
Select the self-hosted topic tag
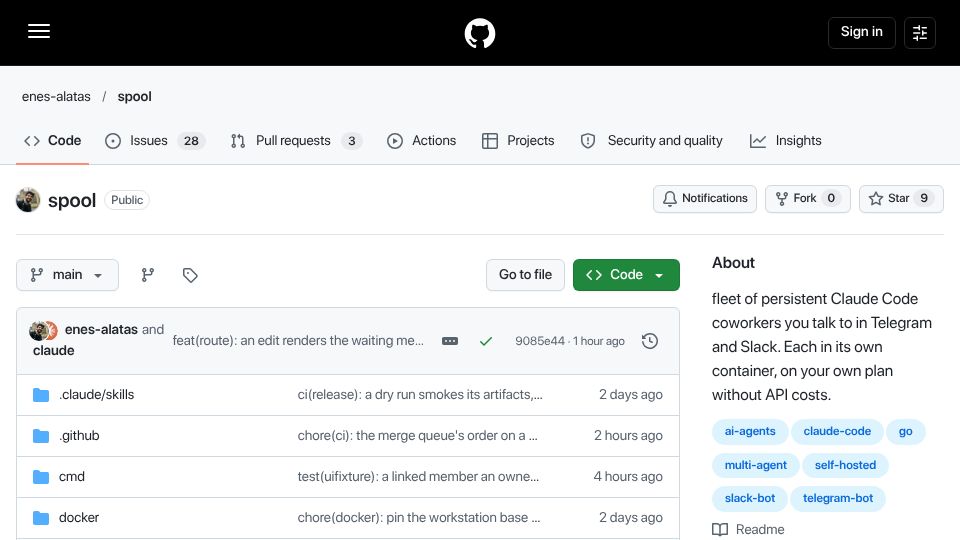[845, 465]
